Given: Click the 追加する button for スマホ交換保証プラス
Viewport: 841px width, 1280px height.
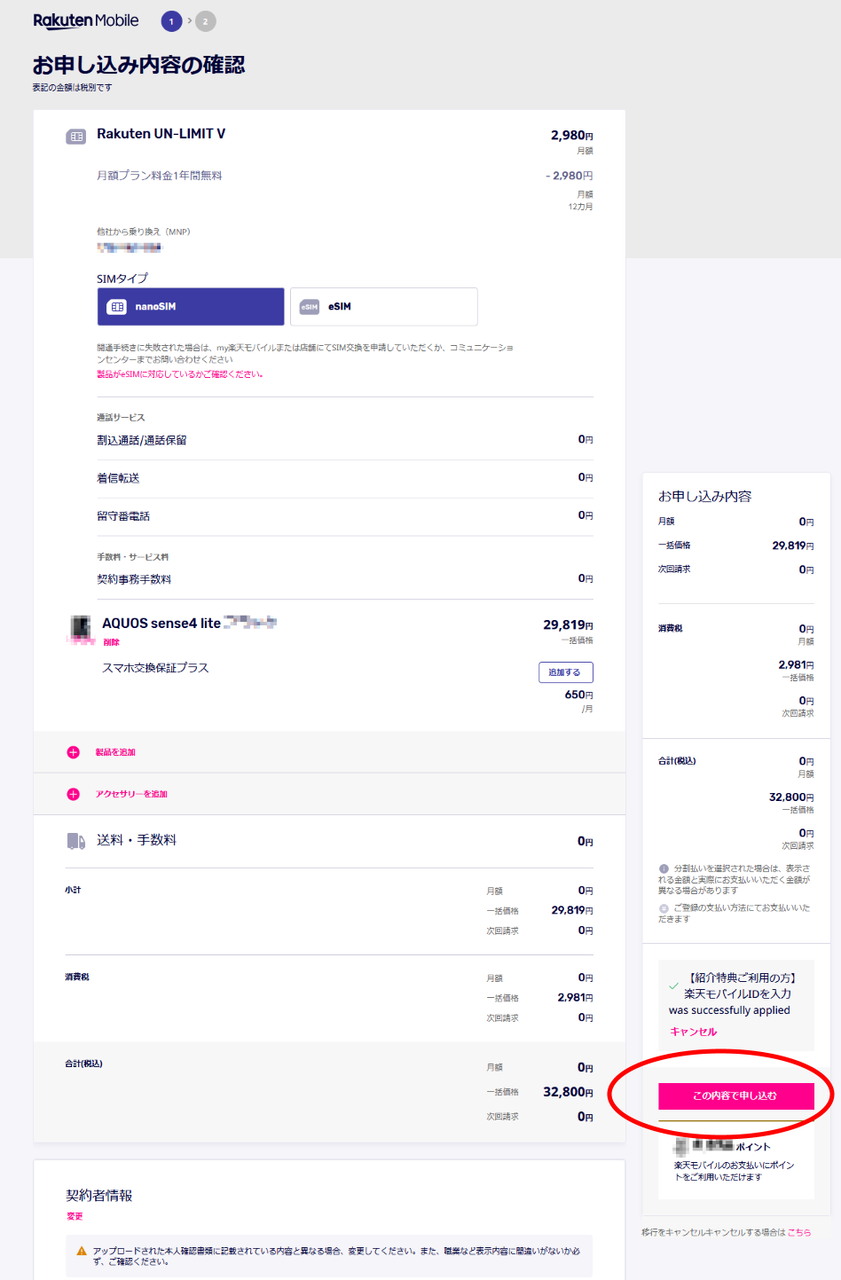Looking at the screenshot, I should pos(565,672).
